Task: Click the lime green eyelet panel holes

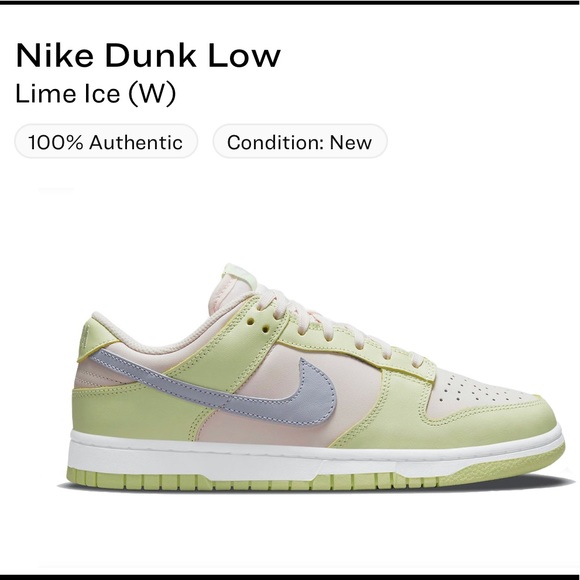Action: coord(259,325)
